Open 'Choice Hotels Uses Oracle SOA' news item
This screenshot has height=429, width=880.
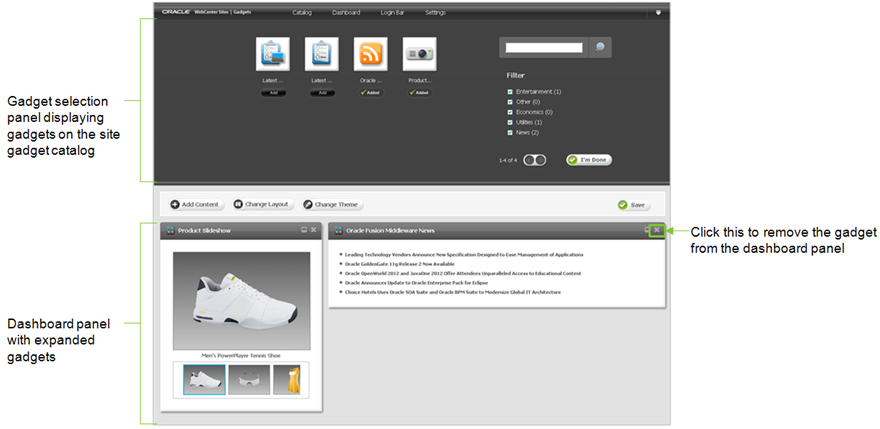point(453,293)
